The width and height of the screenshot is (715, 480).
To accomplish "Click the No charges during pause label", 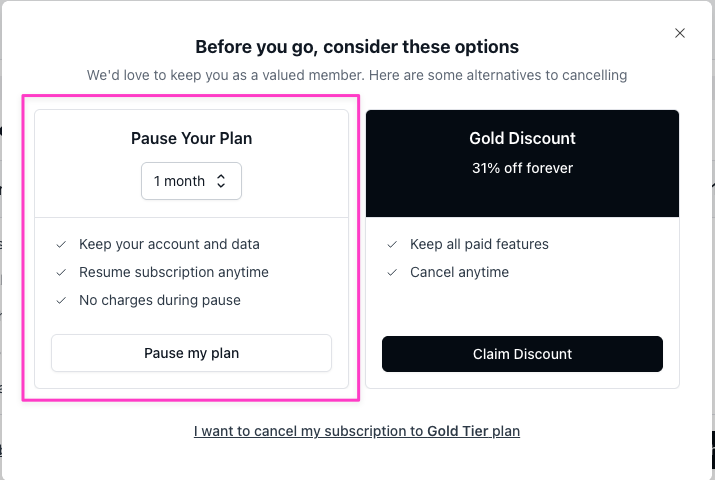I will click(160, 300).
